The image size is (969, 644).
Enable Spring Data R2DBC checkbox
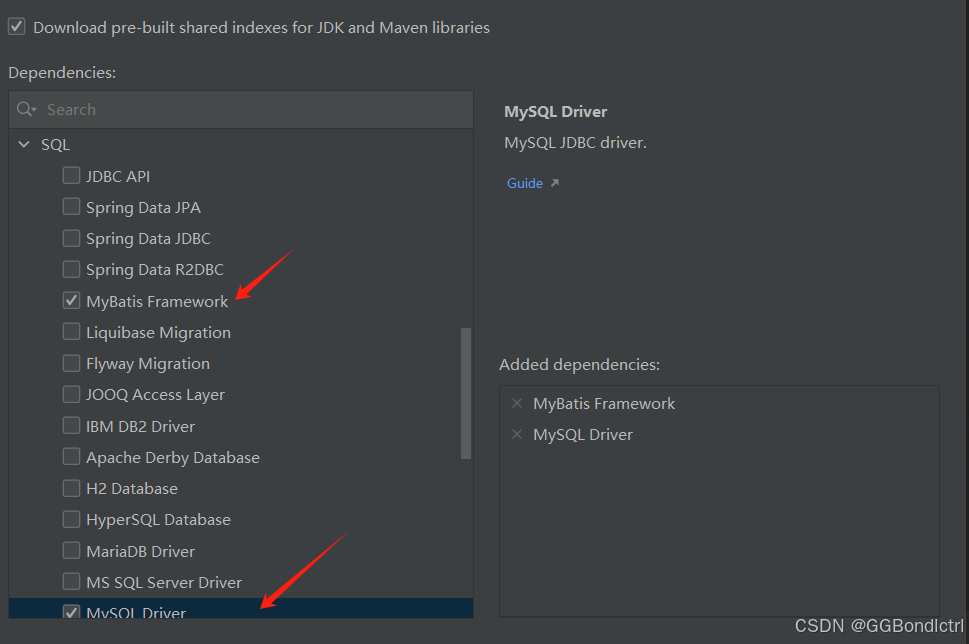click(x=72, y=269)
